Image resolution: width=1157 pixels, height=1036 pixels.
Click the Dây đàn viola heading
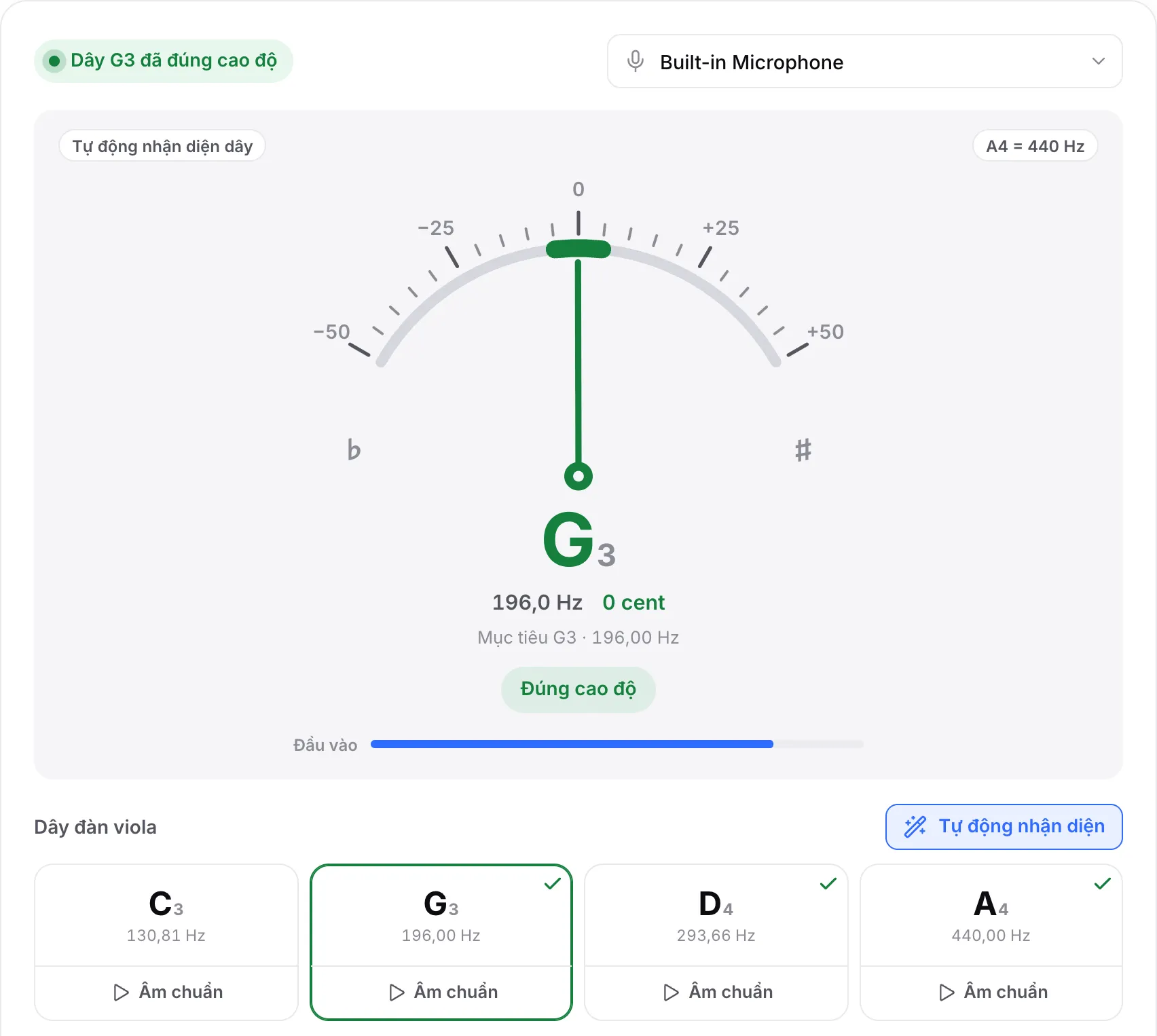[x=96, y=827]
